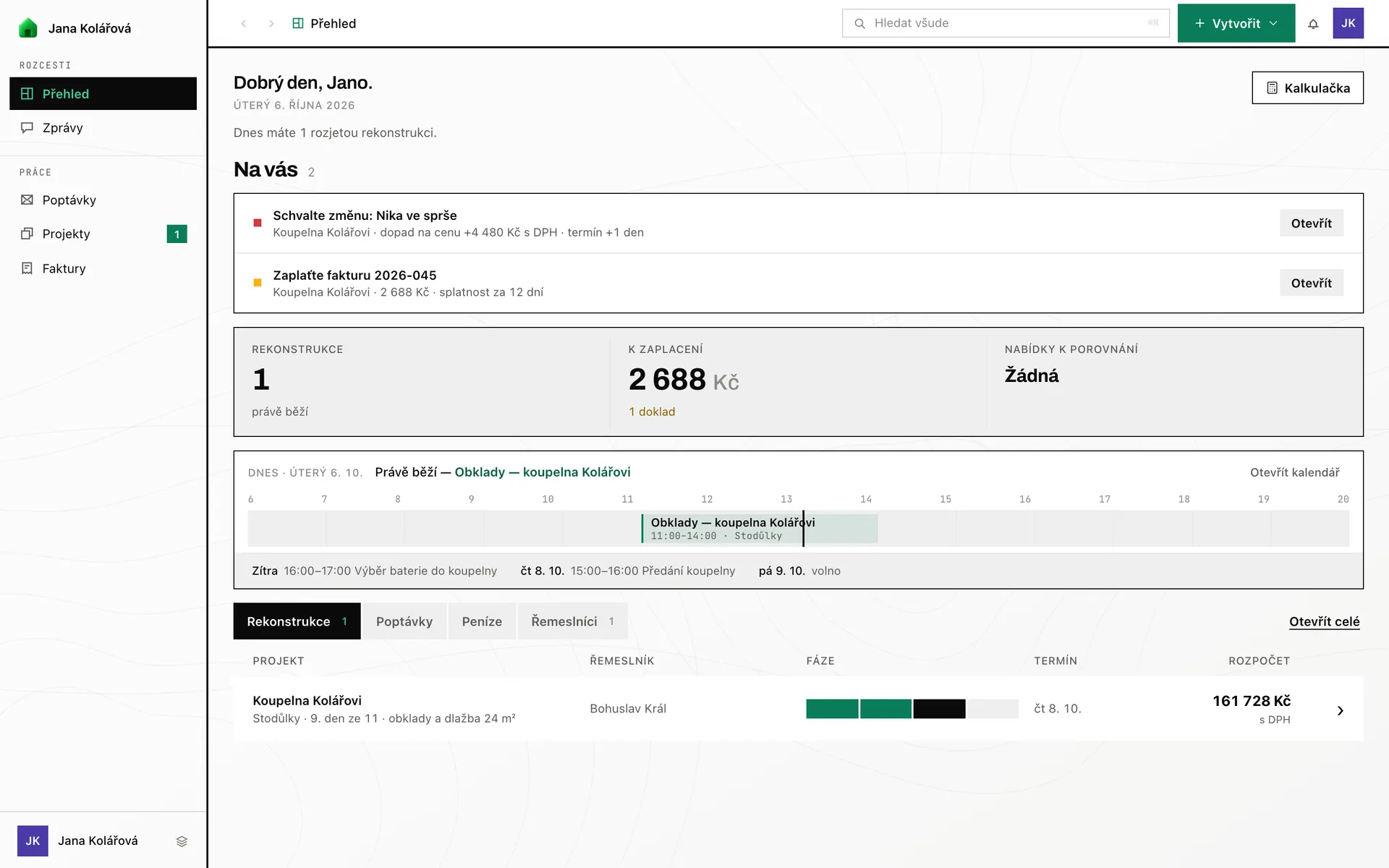Viewport: 1389px width, 868px height.
Task: Open the Koupelna Kolářovi project row
Action: (798, 709)
